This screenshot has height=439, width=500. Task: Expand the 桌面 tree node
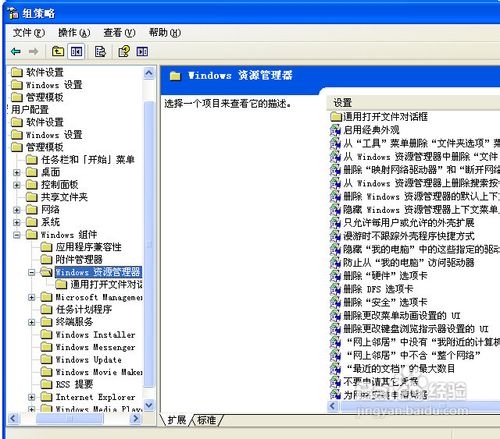pyautogui.click(x=17, y=173)
